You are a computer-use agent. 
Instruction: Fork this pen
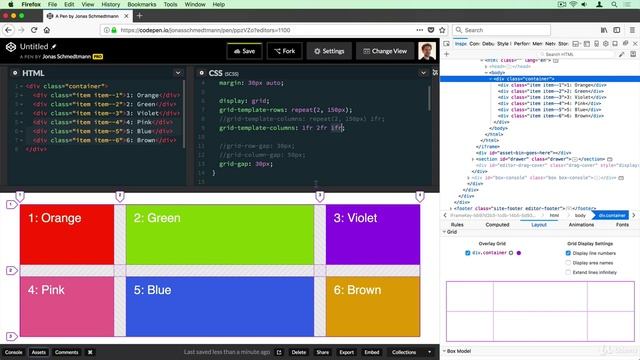(284, 51)
